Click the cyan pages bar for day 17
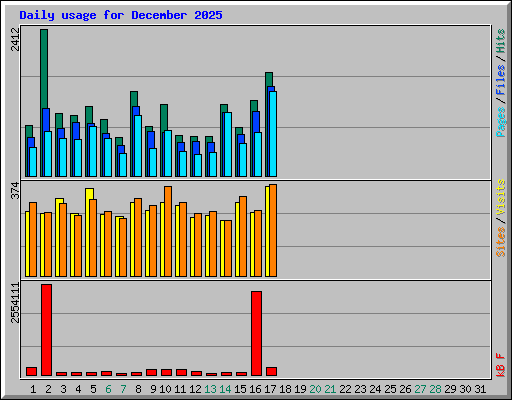Viewport: 512px width, 400px height. (x=273, y=134)
